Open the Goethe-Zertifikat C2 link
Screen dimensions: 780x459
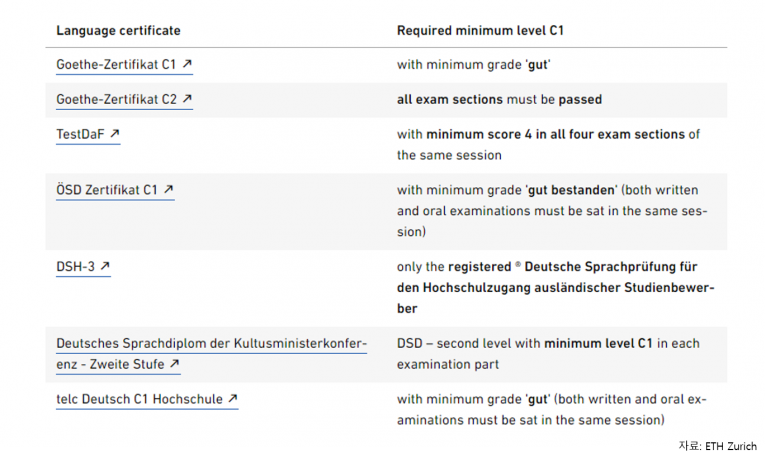tap(124, 99)
